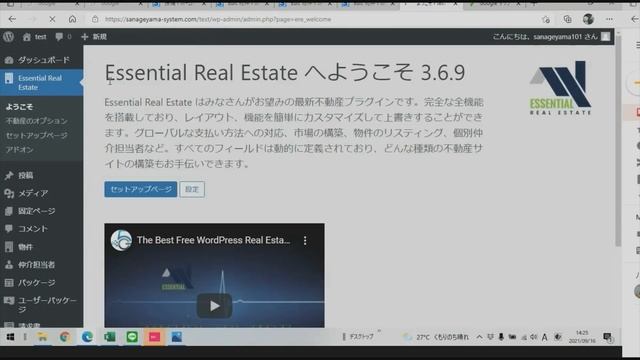
Task: Click the browser address bar URL
Action: (x=218, y=19)
